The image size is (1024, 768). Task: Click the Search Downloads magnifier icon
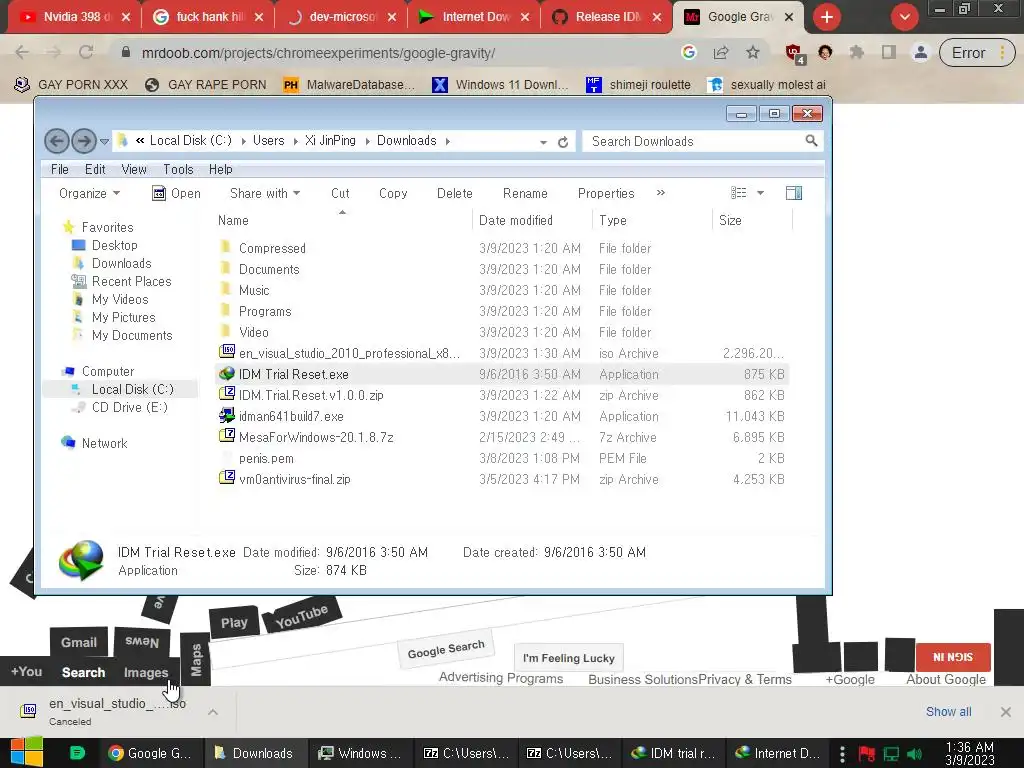point(811,140)
